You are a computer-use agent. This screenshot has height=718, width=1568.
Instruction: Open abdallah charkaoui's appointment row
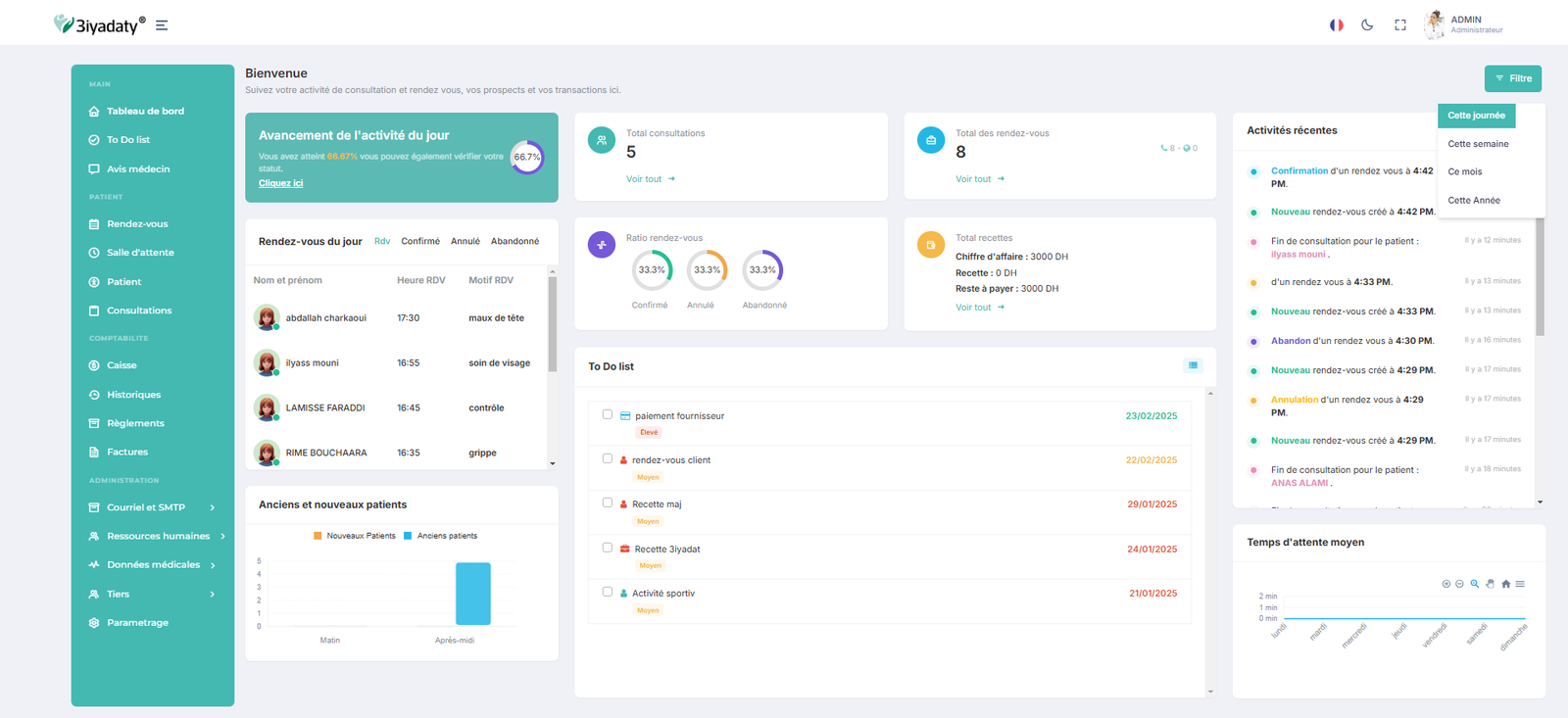pos(325,318)
